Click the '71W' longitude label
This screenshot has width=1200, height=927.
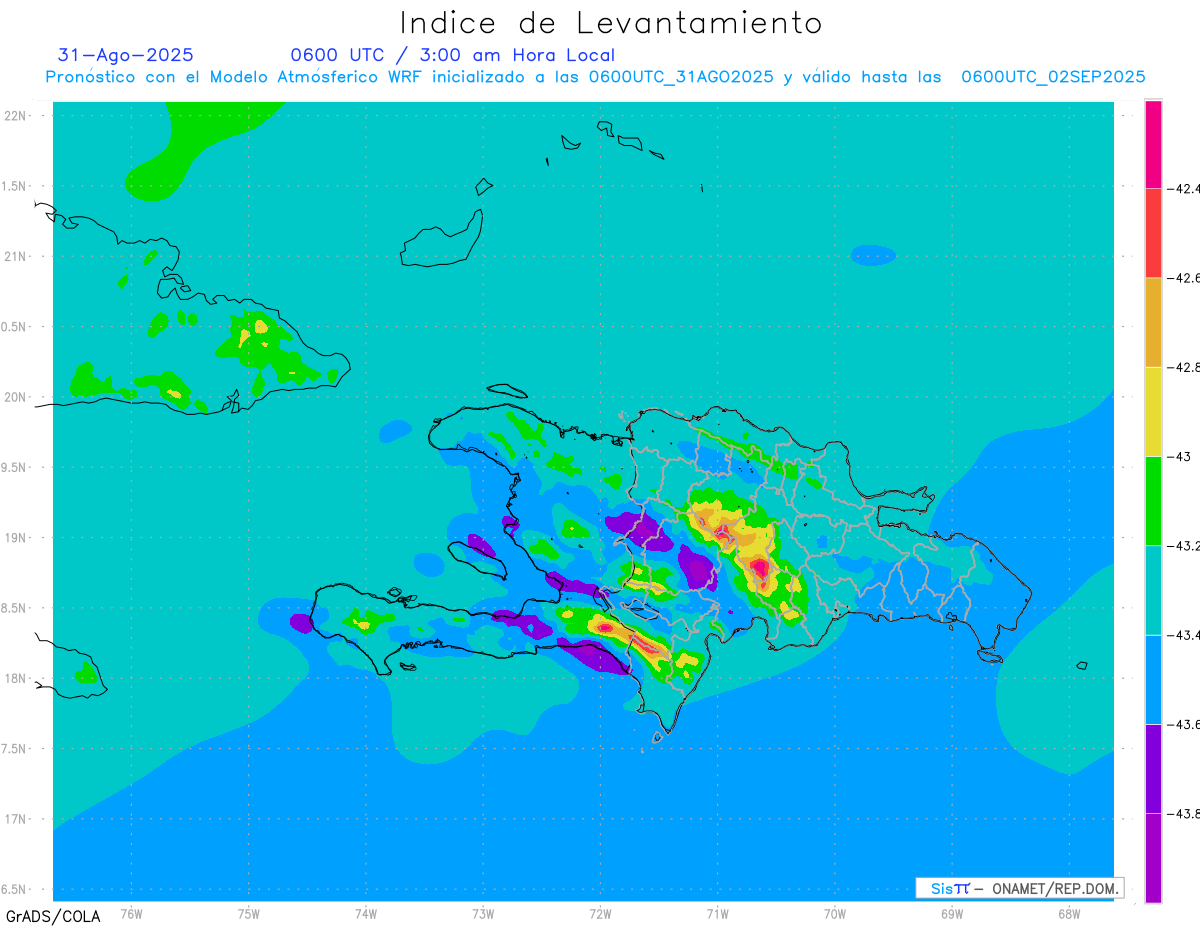tap(717, 914)
